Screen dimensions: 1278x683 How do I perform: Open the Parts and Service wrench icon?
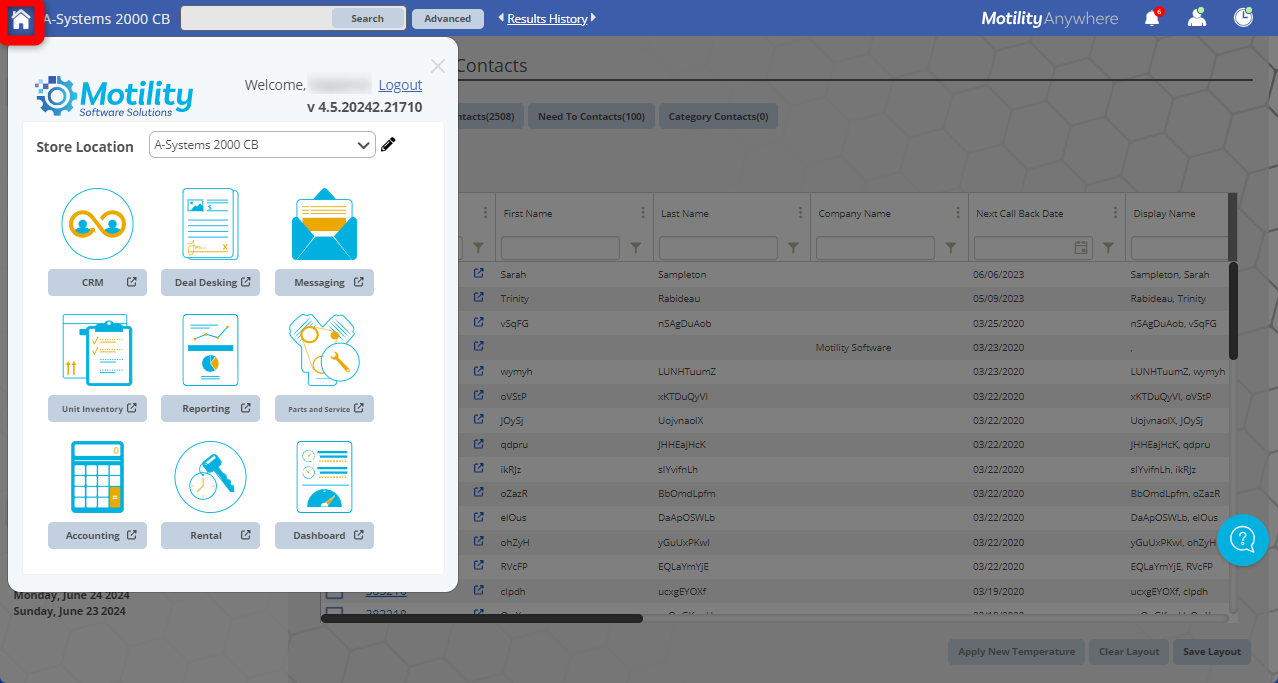tap(324, 350)
